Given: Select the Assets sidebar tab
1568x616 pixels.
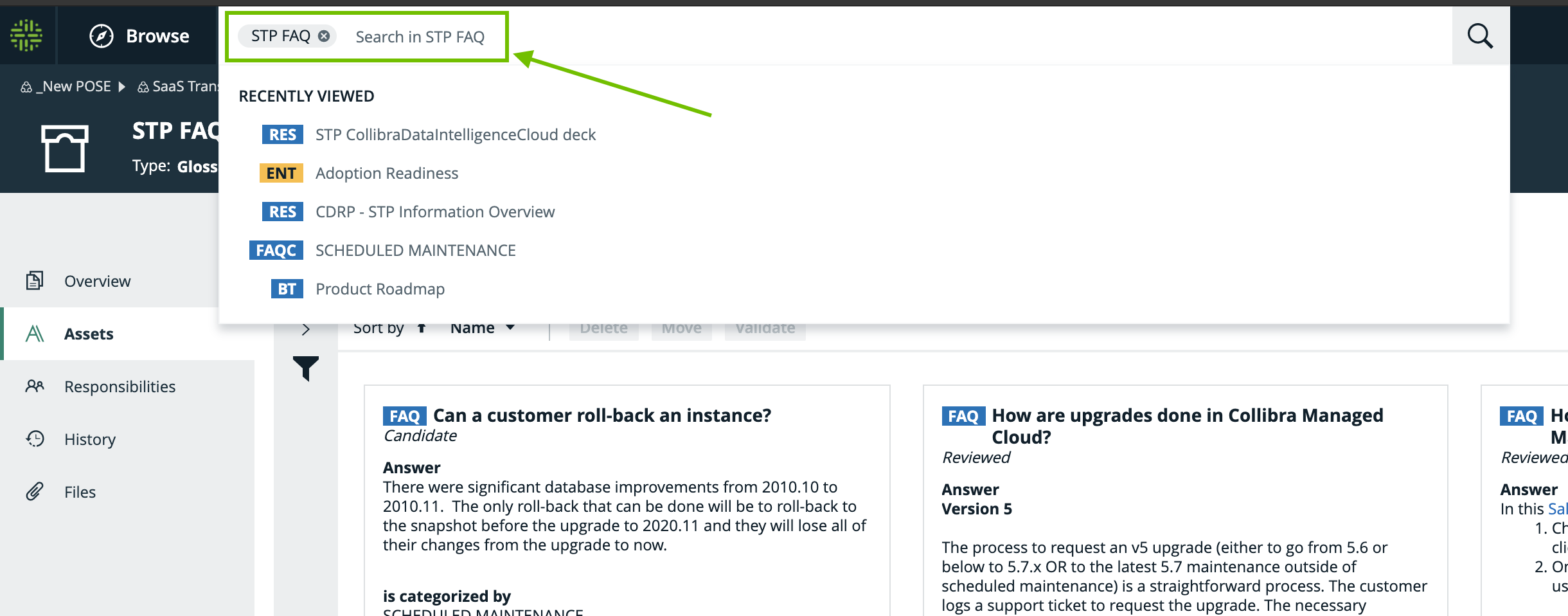Looking at the screenshot, I should 89,334.
